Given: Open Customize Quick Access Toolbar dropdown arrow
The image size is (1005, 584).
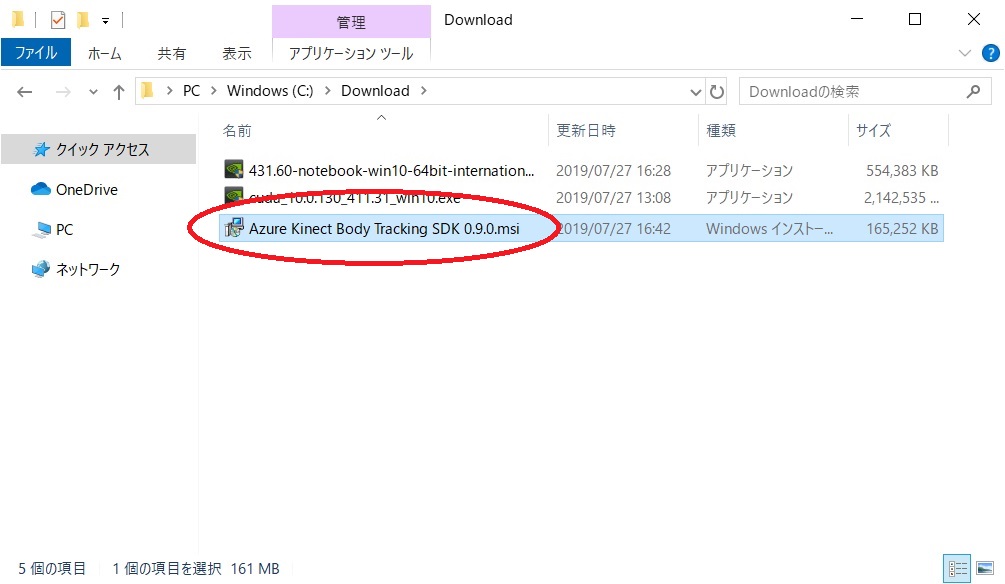Looking at the screenshot, I should pos(105,21).
